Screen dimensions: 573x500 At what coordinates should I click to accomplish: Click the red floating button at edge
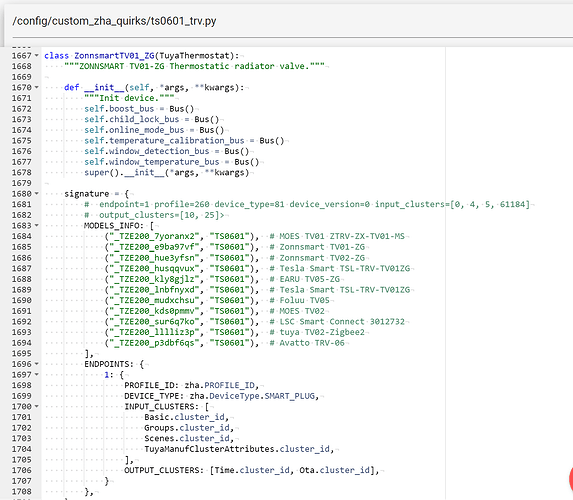coord(570,478)
